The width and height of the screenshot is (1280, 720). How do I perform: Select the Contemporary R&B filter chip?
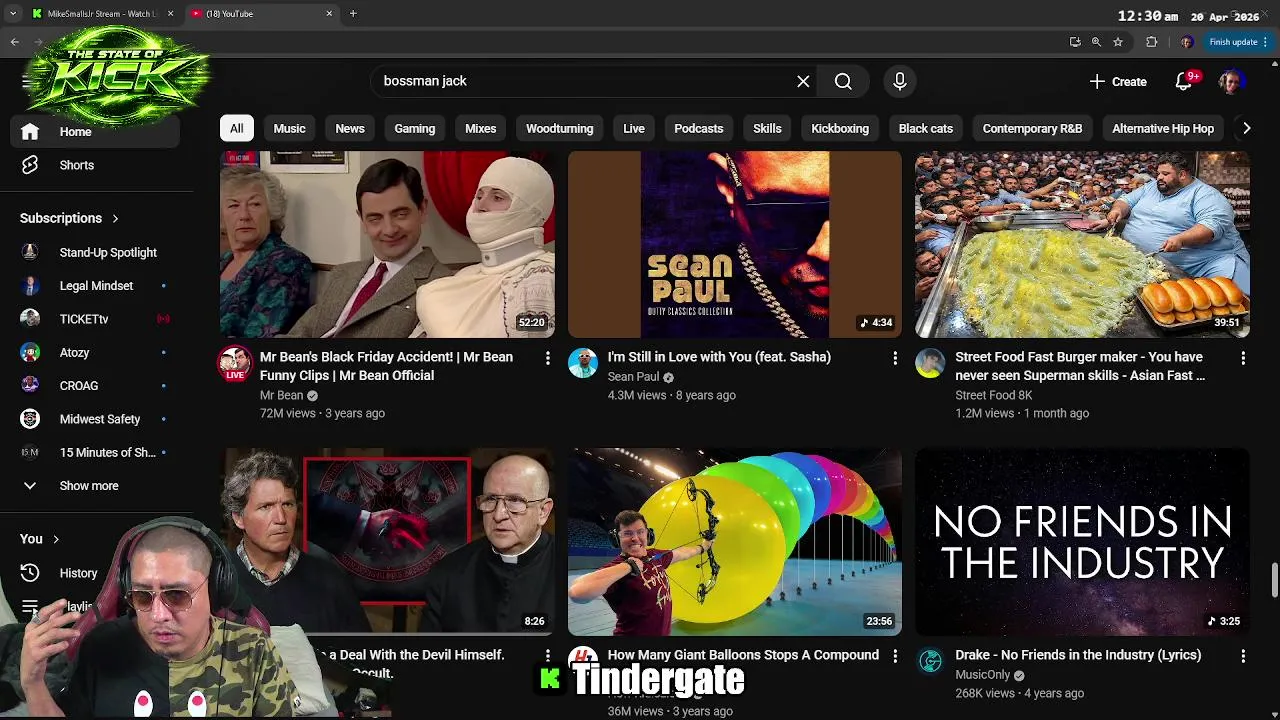[1032, 128]
